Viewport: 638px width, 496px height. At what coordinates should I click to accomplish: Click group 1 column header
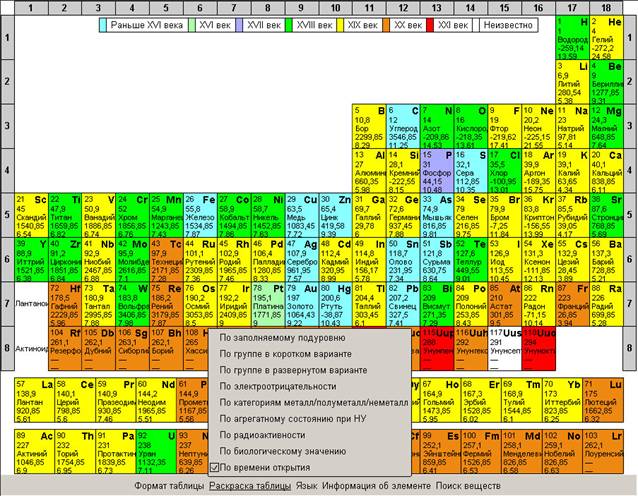coord(31,8)
